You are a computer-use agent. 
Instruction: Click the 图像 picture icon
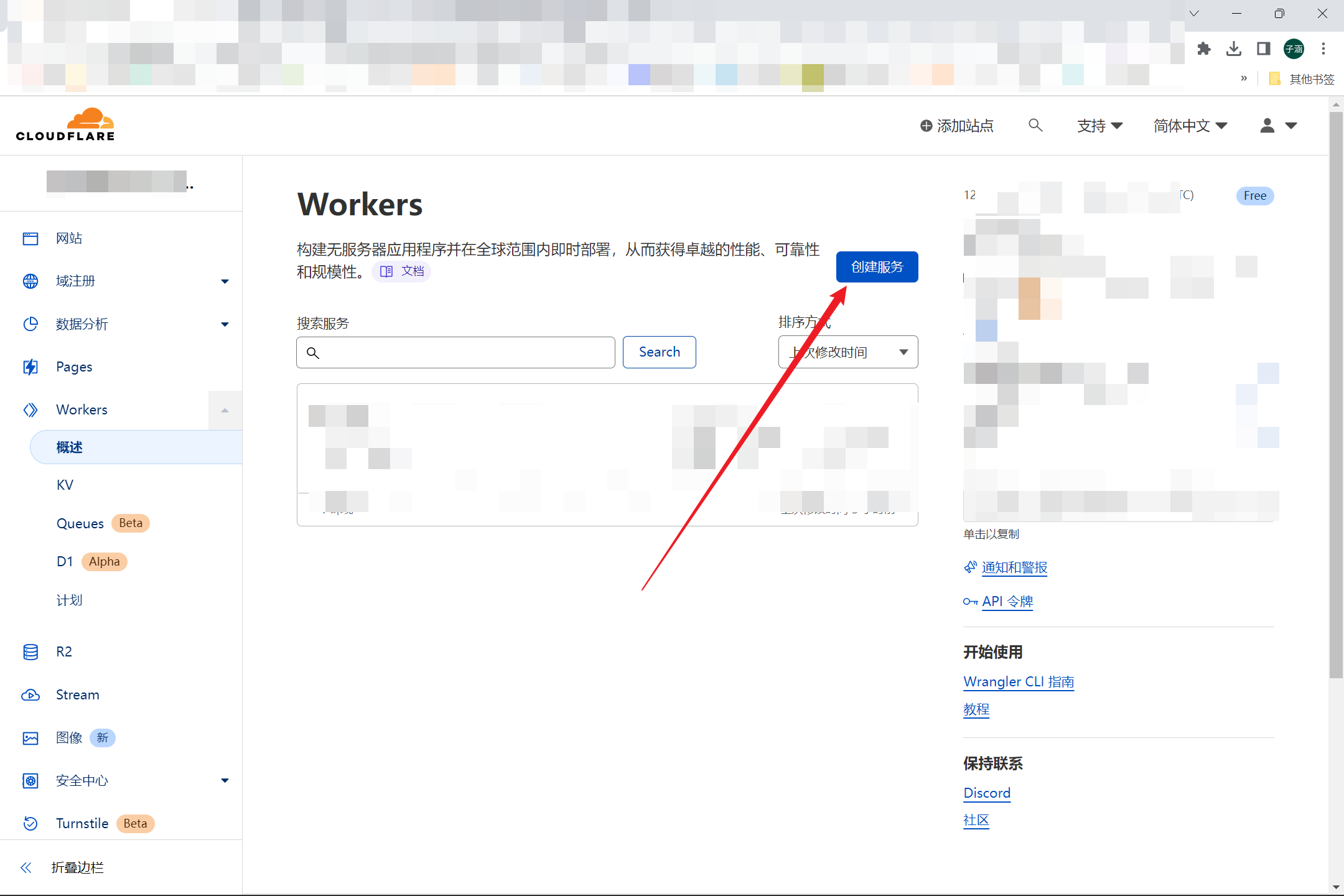tap(30, 738)
